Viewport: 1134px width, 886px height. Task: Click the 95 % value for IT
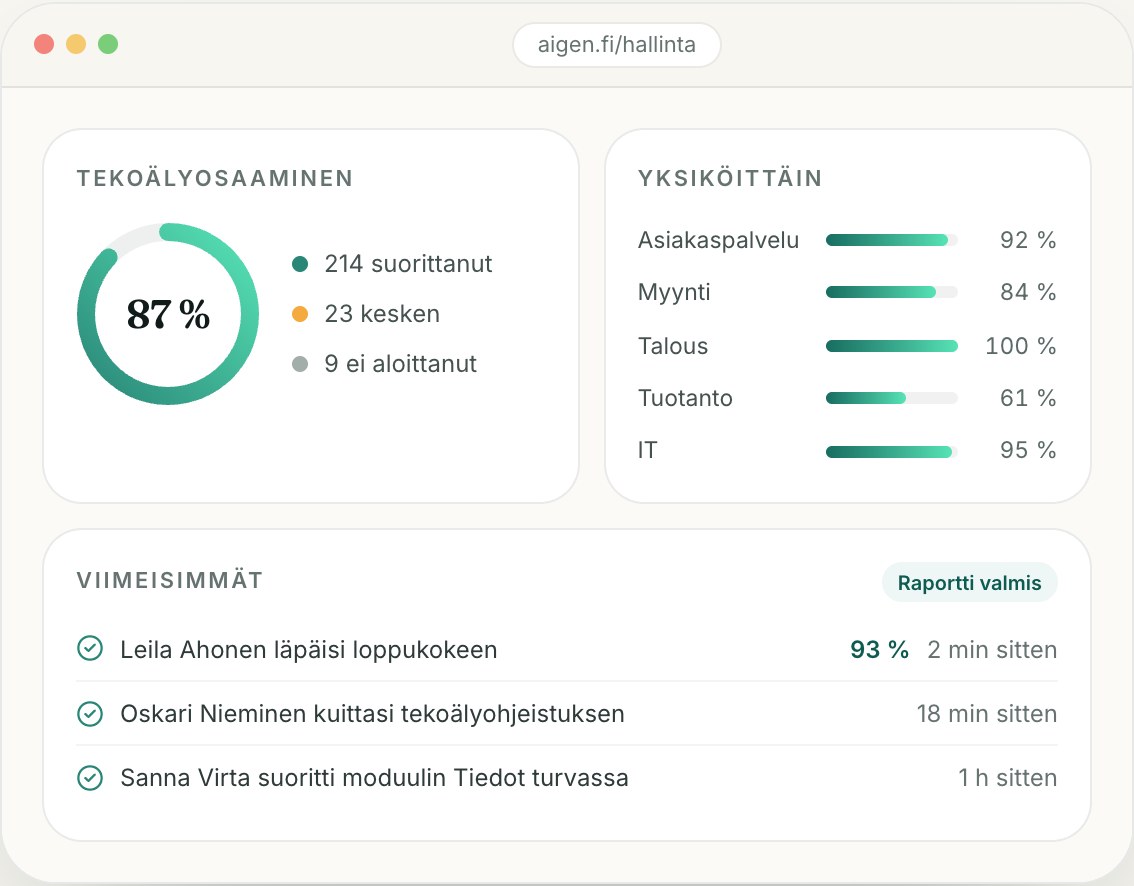click(x=1028, y=450)
